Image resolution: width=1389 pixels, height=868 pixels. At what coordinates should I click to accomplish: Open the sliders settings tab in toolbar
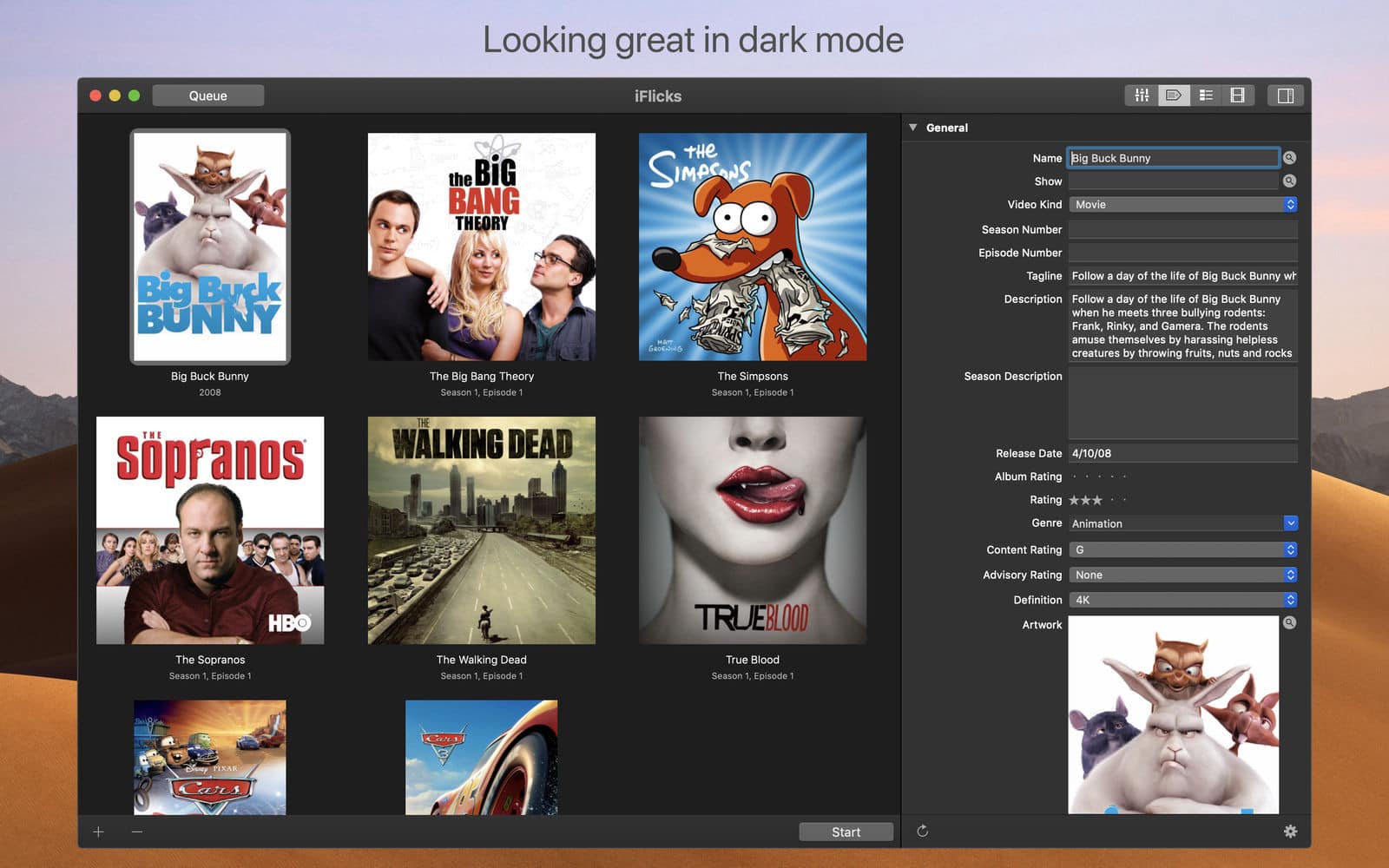1142,95
